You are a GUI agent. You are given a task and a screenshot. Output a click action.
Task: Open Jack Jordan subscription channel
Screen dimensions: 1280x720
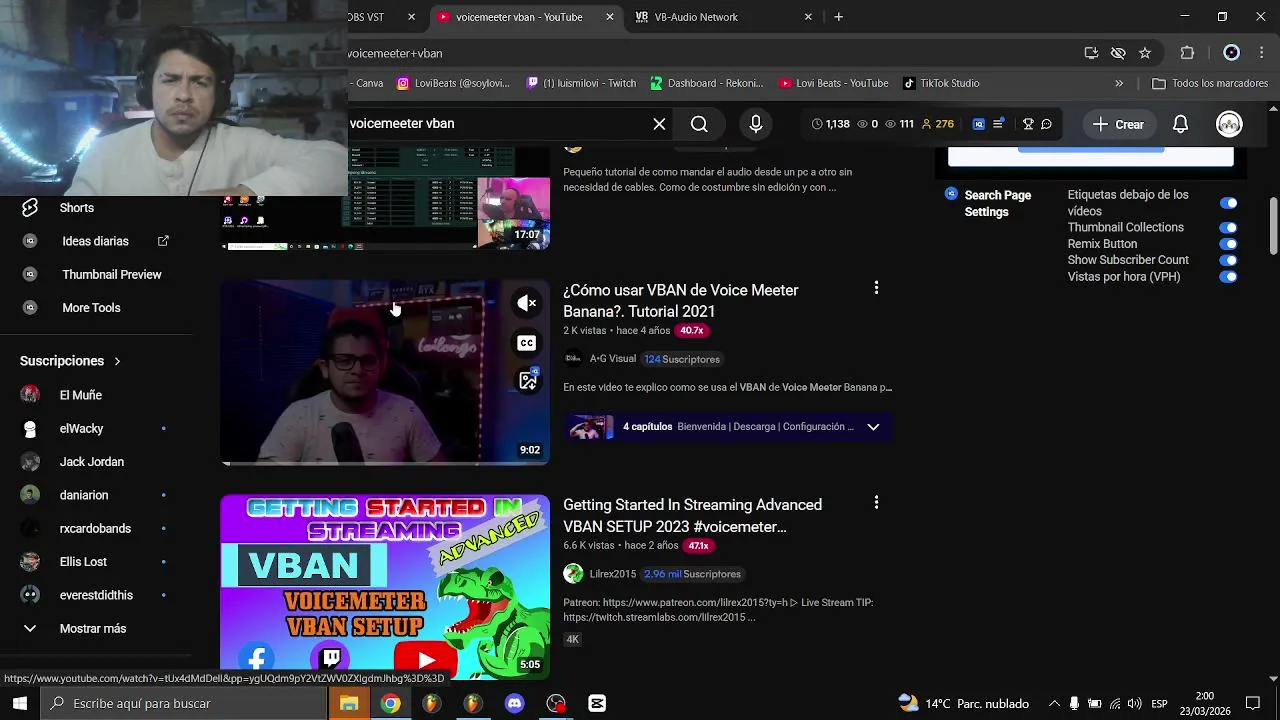[x=91, y=462]
